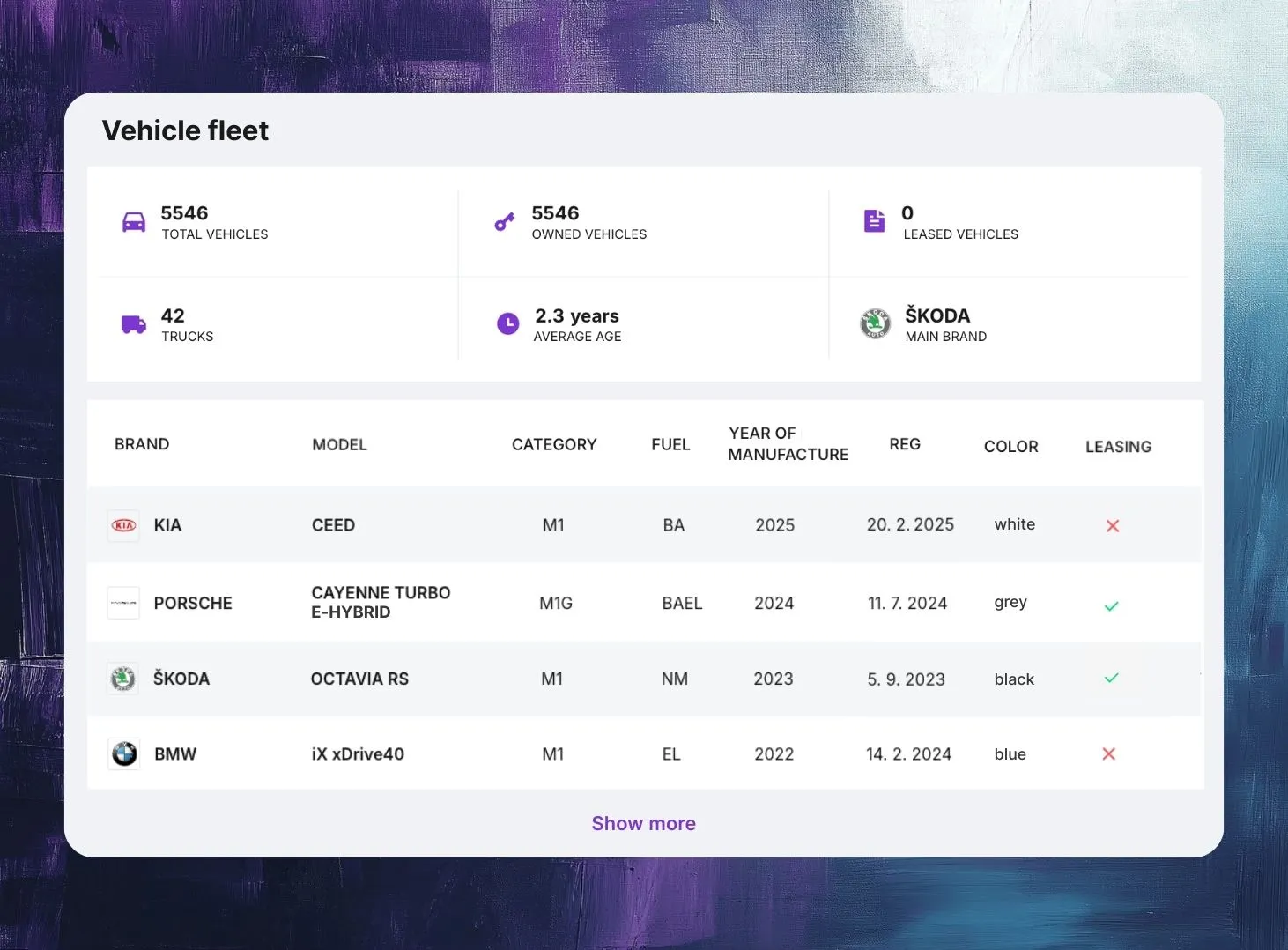Screen dimensions: 1288x950
Task: Select the KIA brand name
Action: coord(167,525)
